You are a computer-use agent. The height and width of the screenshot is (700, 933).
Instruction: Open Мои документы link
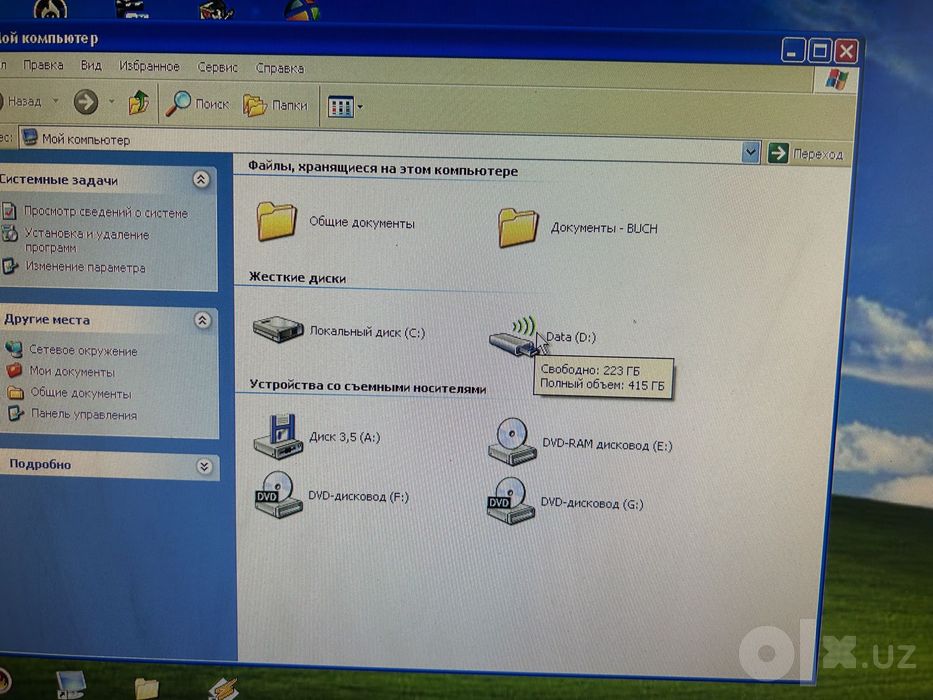click(72, 371)
